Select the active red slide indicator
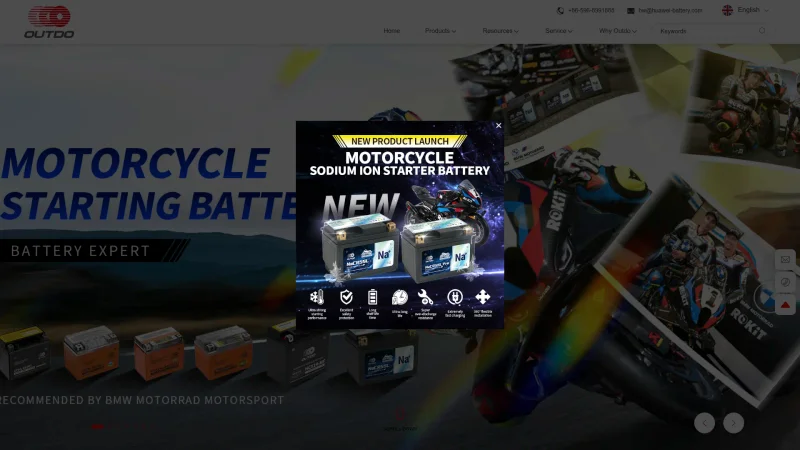Image resolution: width=800 pixels, height=450 pixels. 97,427
